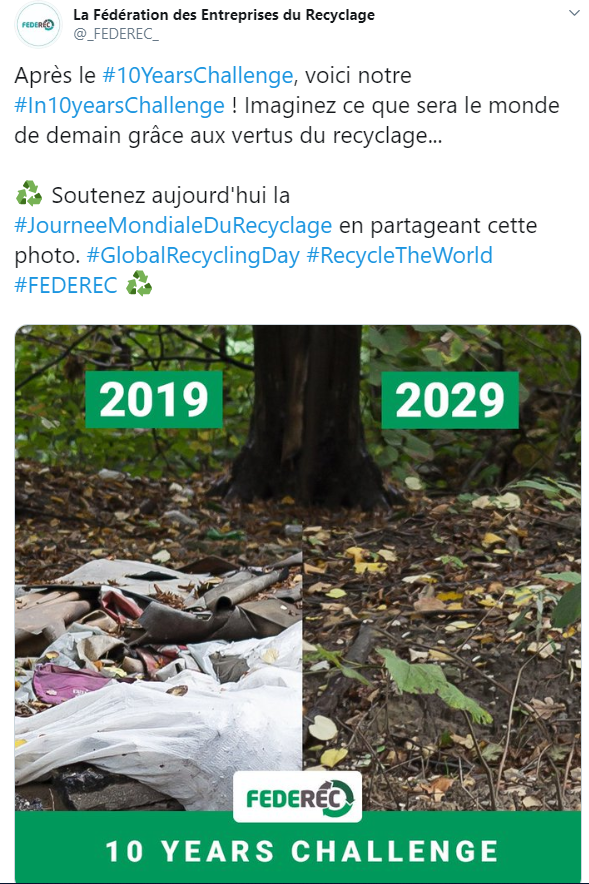
Task: Click the 10 YEARS CHALLENGE green banner
Action: click(298, 847)
